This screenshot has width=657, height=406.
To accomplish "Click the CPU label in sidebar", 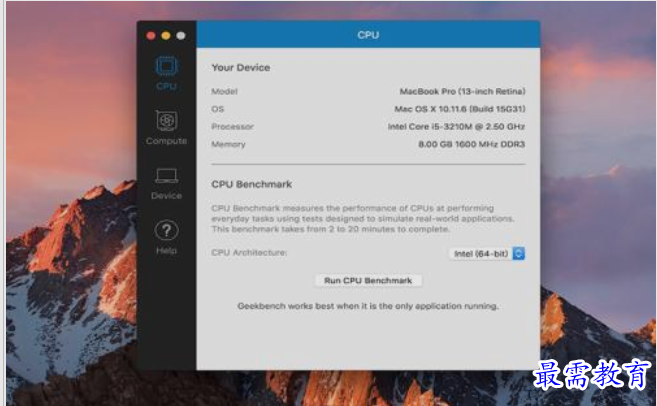I will (166, 86).
